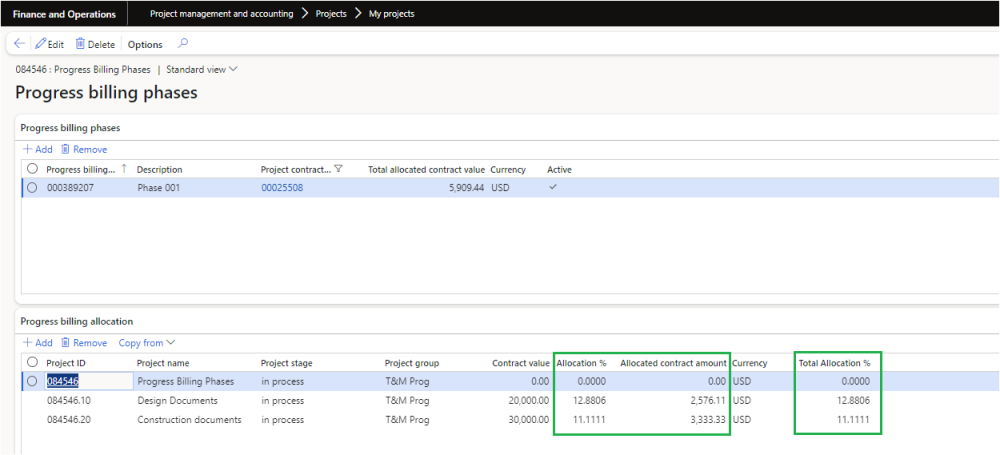Open the Options menu
The image size is (1000, 455).
[x=145, y=44]
